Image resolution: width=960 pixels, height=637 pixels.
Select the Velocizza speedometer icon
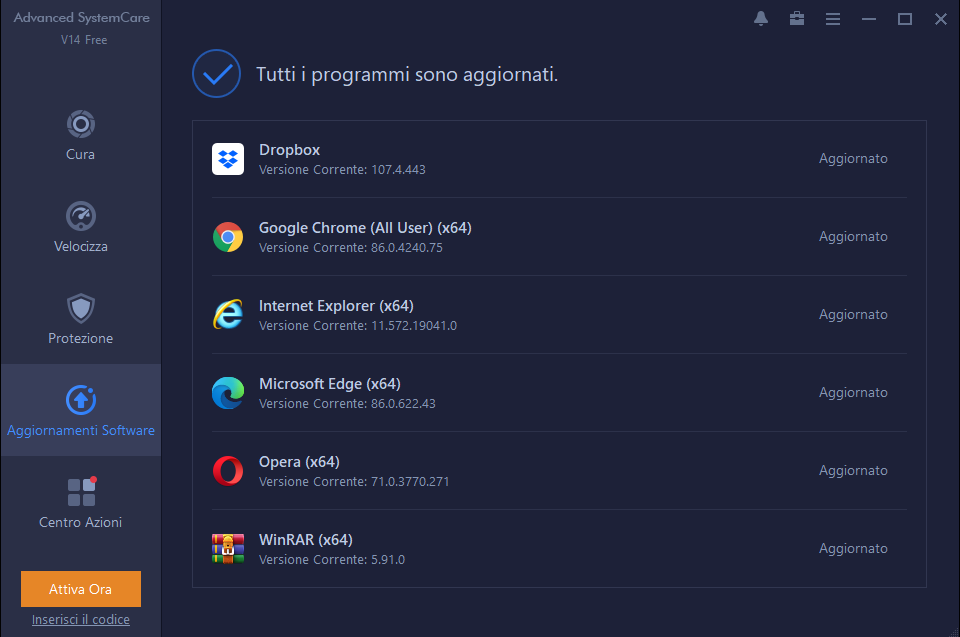80,216
